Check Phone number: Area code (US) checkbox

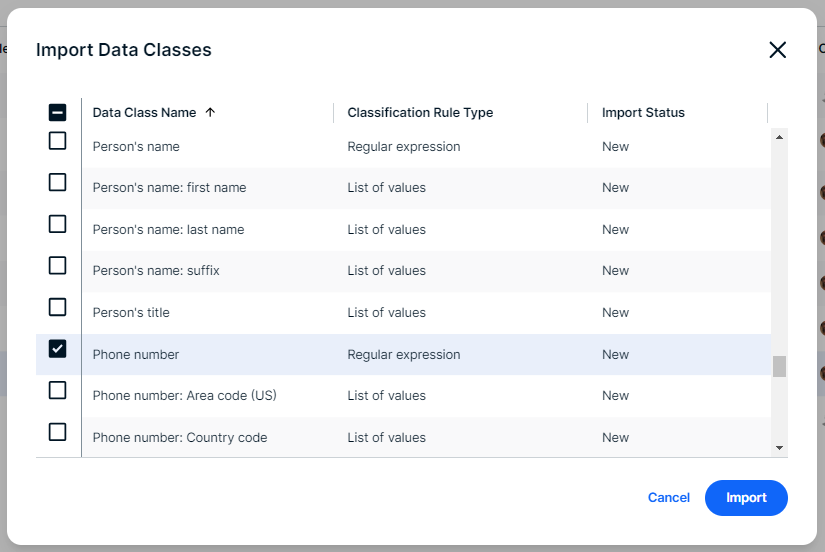tap(58, 390)
